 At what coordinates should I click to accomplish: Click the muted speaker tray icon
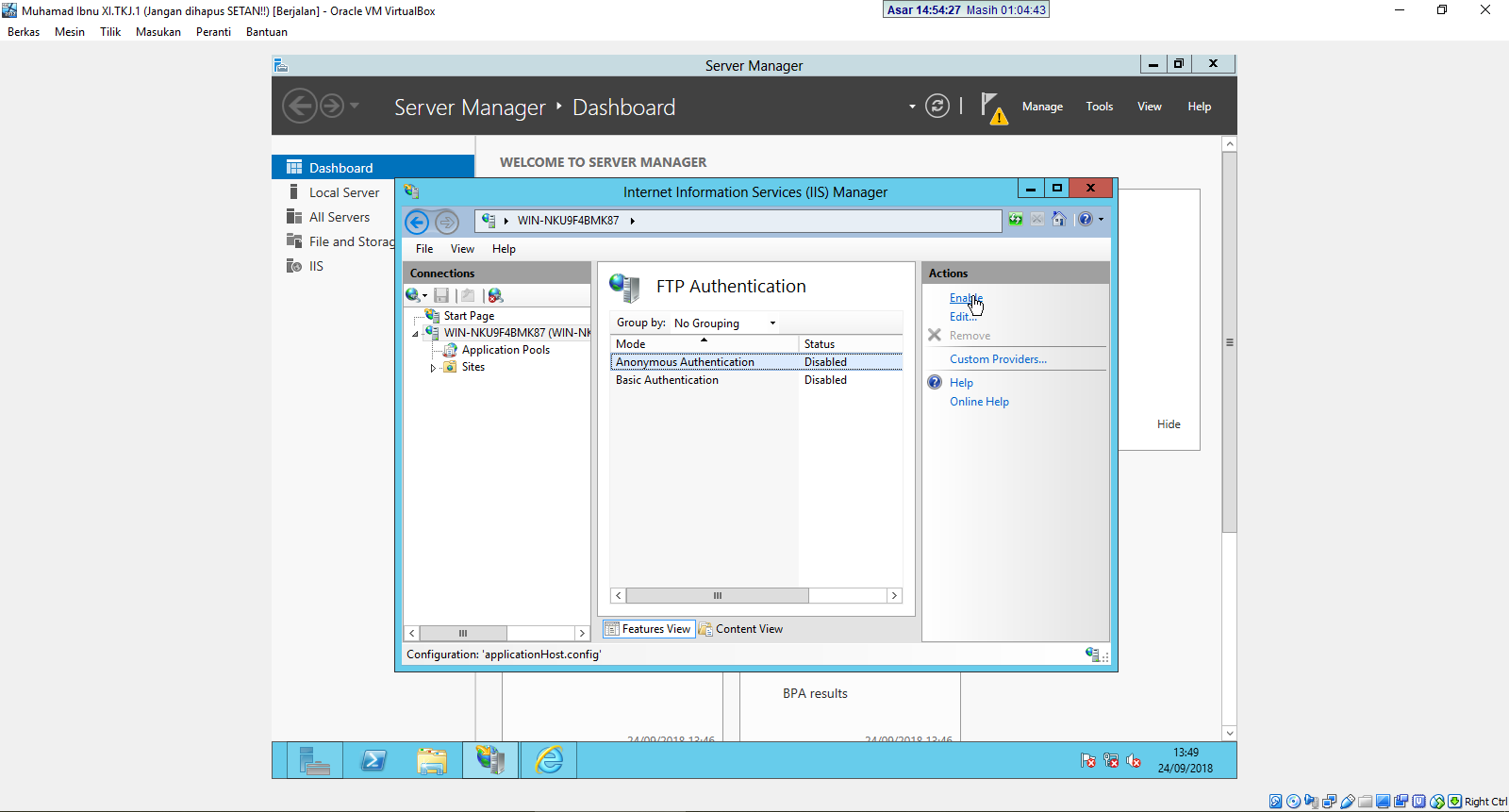(x=1134, y=760)
